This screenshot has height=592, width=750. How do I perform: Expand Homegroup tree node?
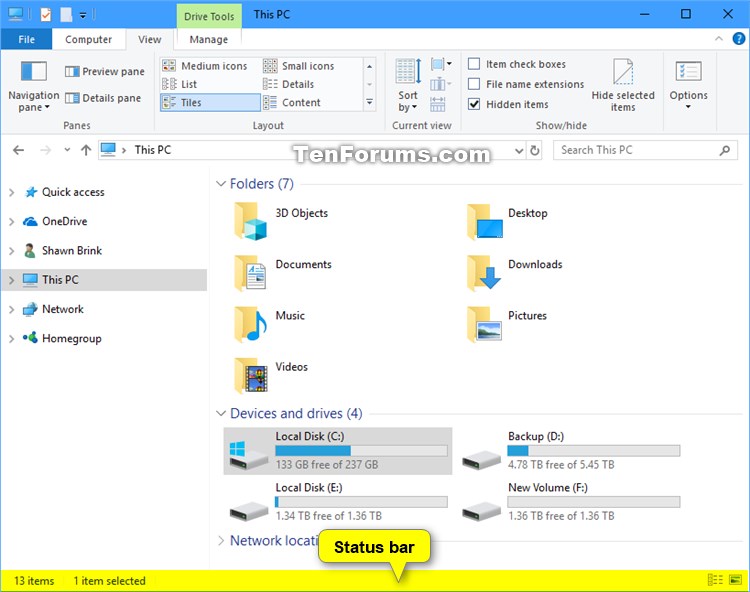click(x=11, y=339)
